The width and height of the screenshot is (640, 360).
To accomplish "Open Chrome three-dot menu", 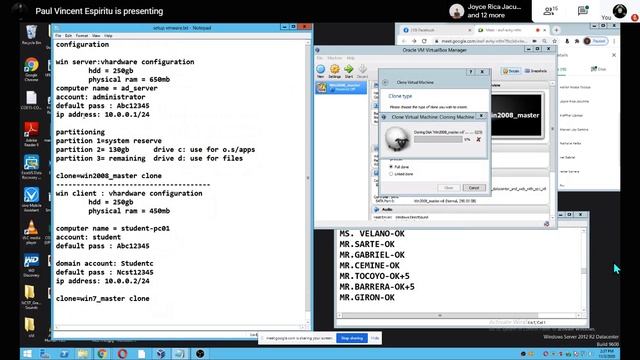I will [614, 41].
